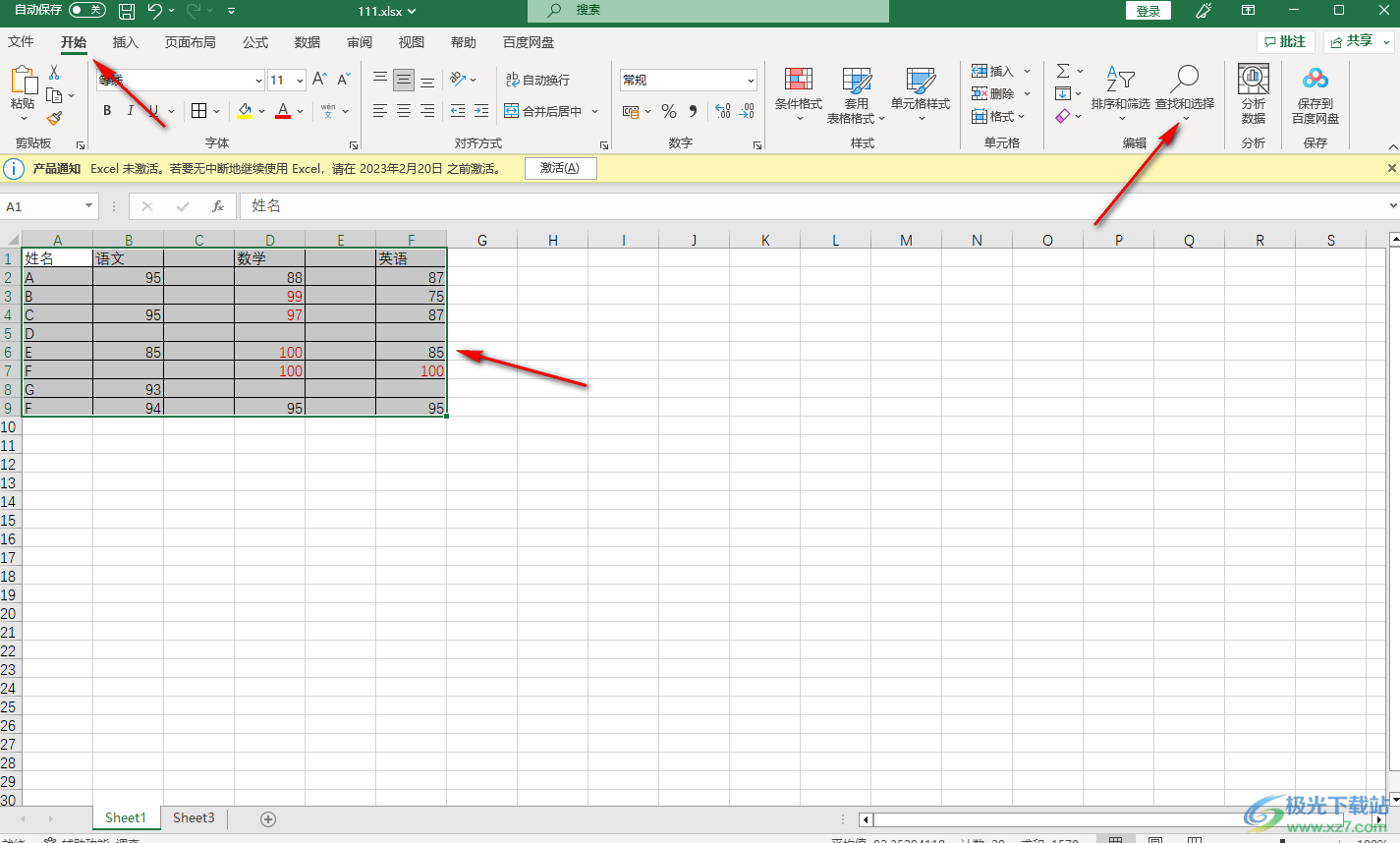The height and width of the screenshot is (843, 1400).
Task: Open the font name dropdown
Action: tap(258, 81)
